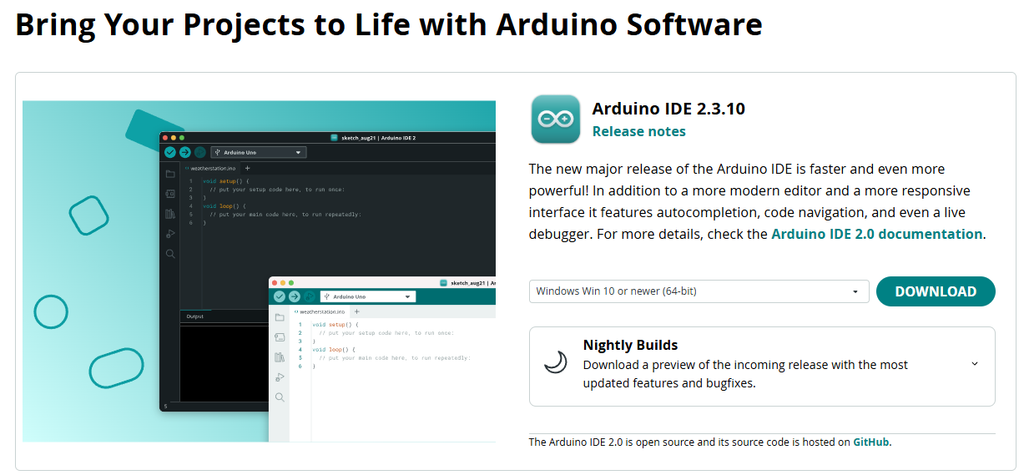Select the weatherstation.ino tab in the light IDE

(318, 312)
